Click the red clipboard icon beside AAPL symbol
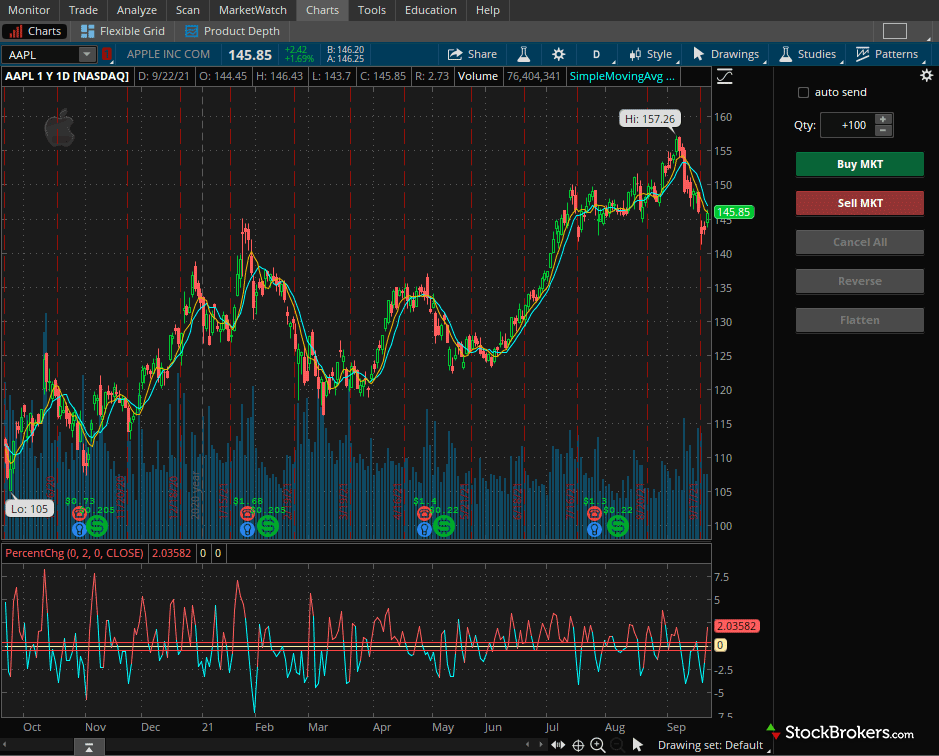The width and height of the screenshot is (939, 756). (x=107, y=54)
